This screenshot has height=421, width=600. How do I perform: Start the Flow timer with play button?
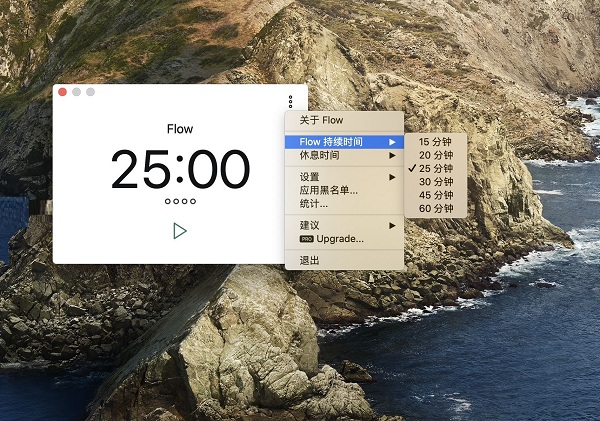point(179,231)
